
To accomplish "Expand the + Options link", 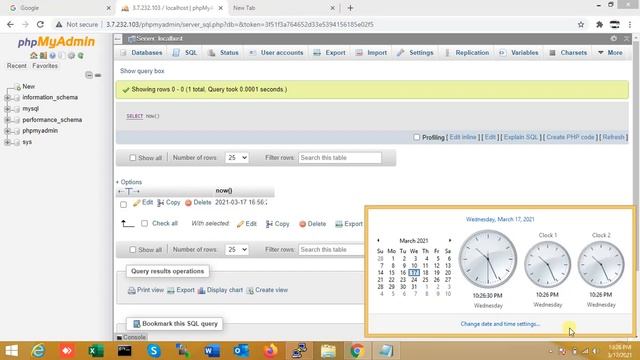I will click(x=129, y=182).
